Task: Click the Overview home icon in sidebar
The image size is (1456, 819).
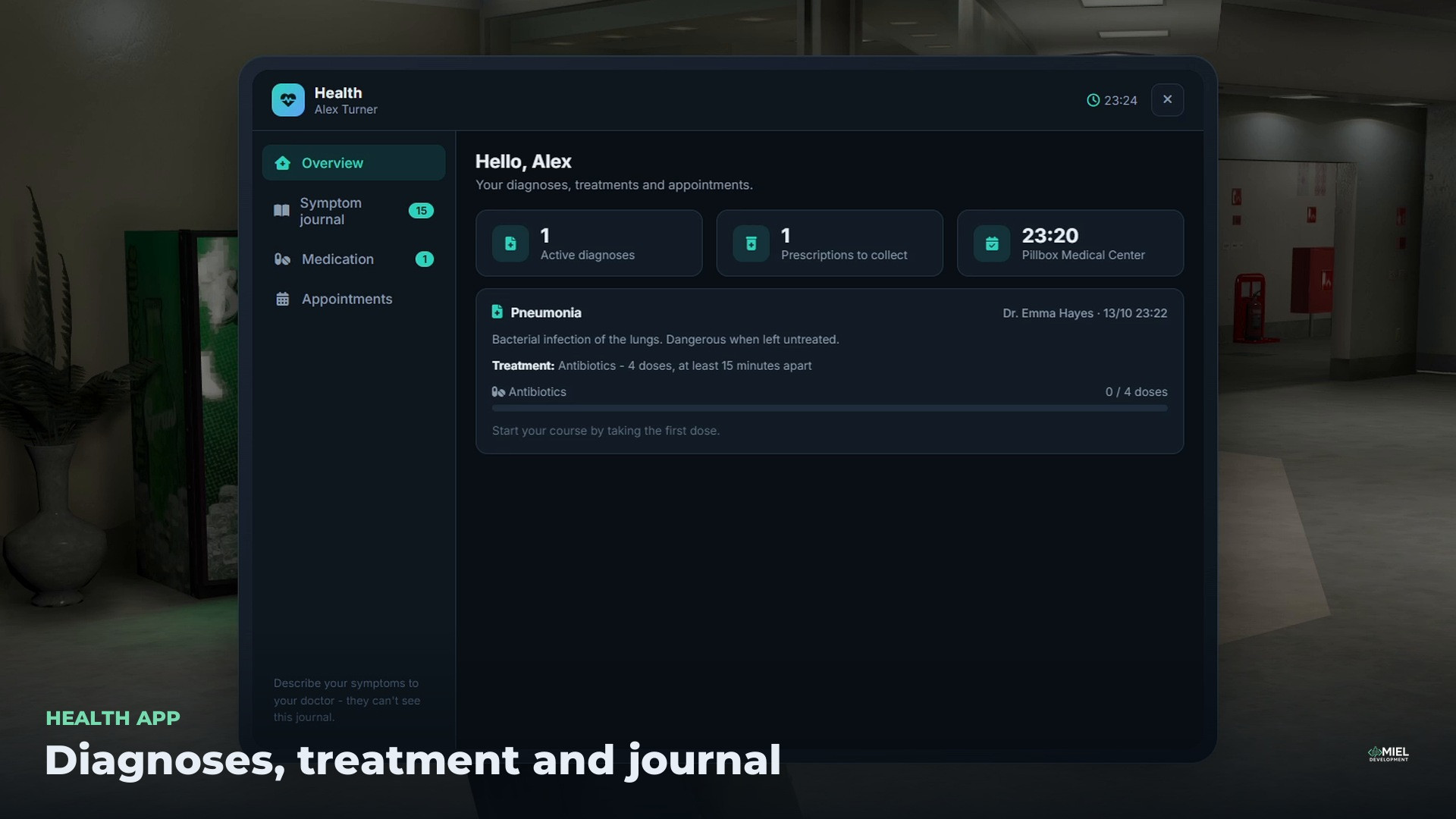Action: 283,163
